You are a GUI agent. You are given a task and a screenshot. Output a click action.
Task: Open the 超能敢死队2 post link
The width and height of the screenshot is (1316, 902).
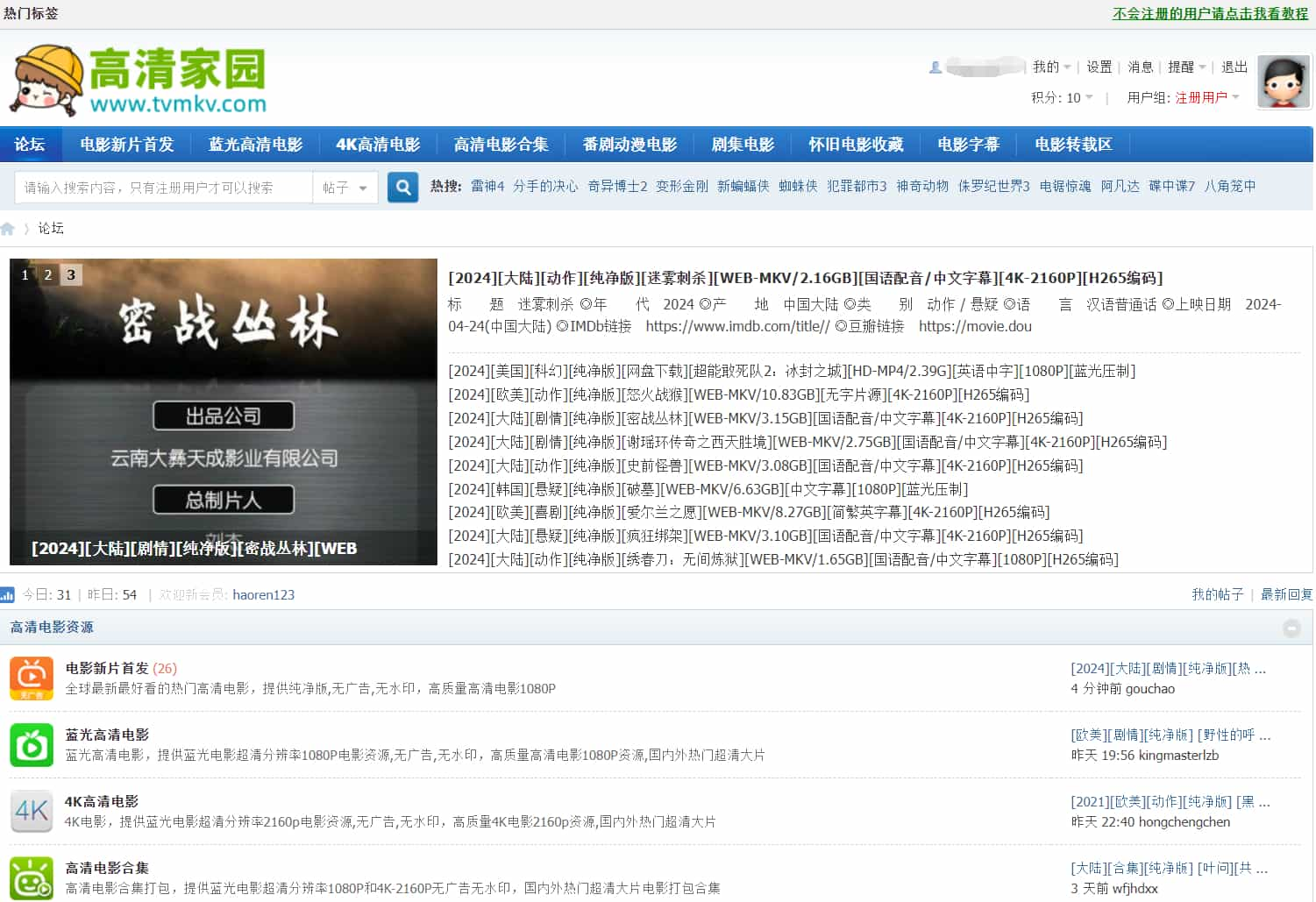tap(792, 372)
